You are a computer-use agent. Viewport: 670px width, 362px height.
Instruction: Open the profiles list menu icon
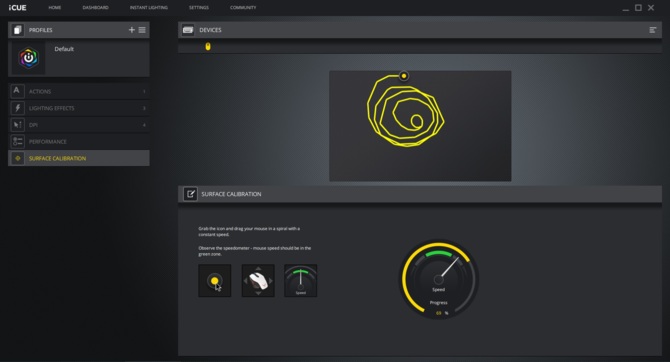[x=142, y=30]
